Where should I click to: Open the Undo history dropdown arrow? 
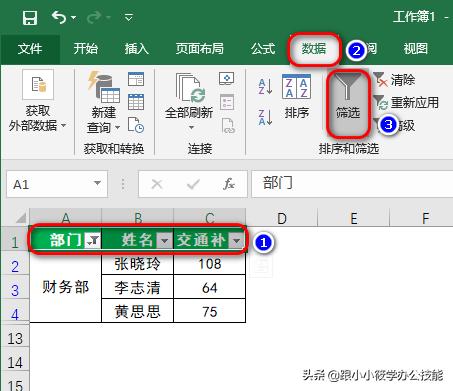[73, 17]
